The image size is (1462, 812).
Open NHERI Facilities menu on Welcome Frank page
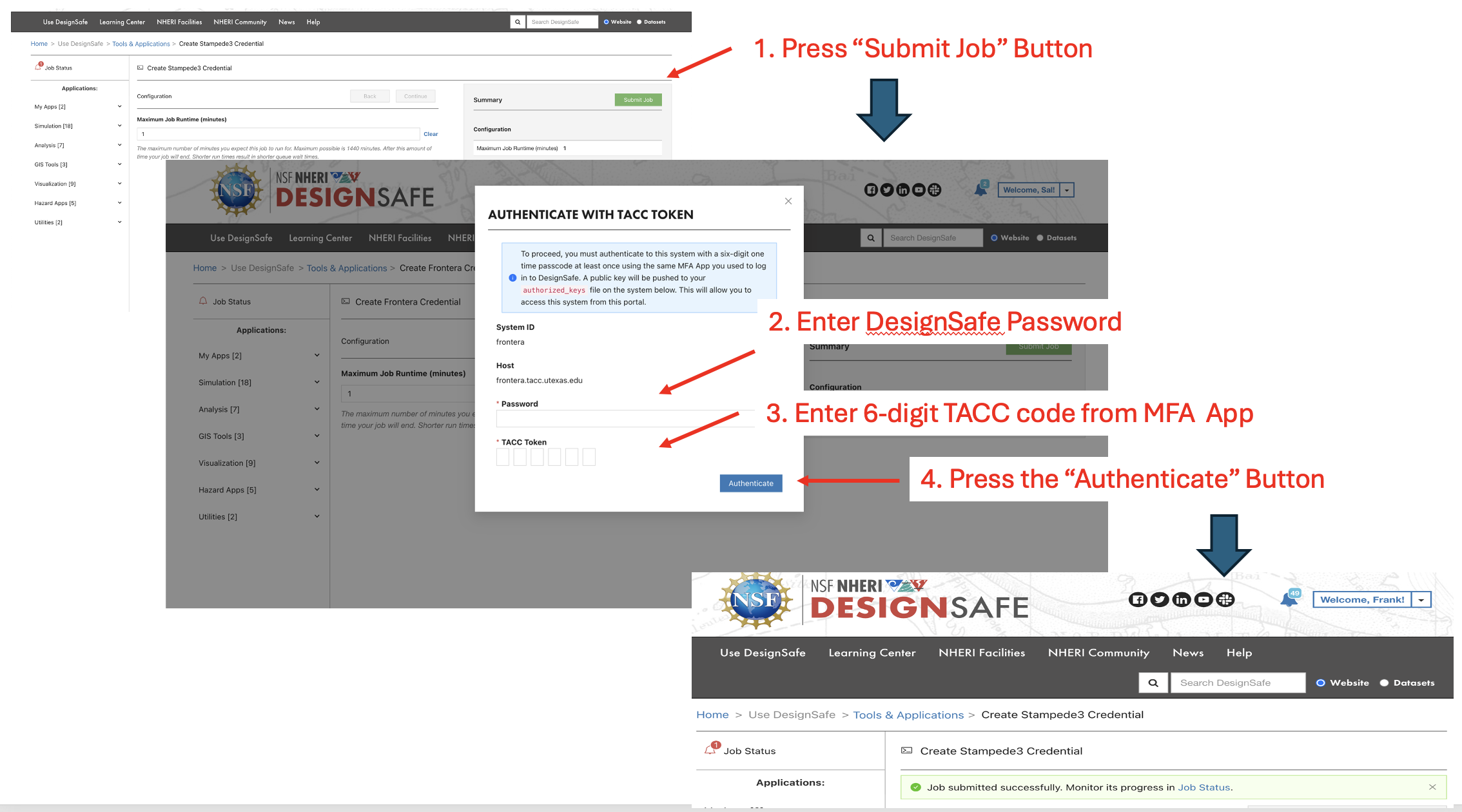982,653
